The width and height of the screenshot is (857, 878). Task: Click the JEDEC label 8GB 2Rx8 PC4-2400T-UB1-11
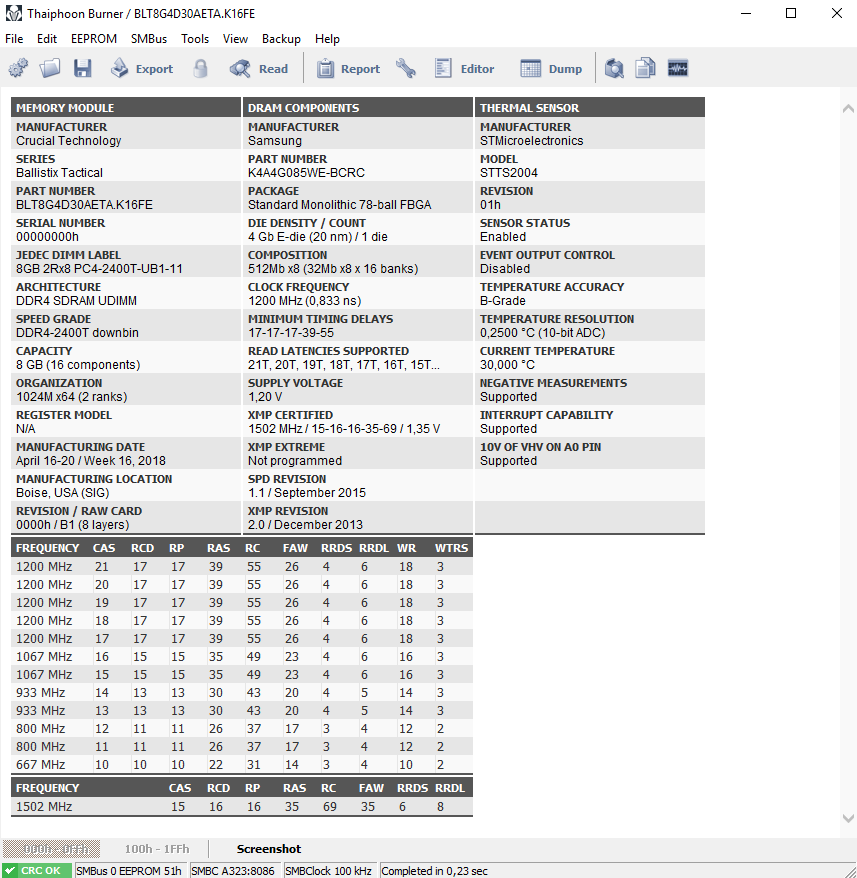[99, 268]
